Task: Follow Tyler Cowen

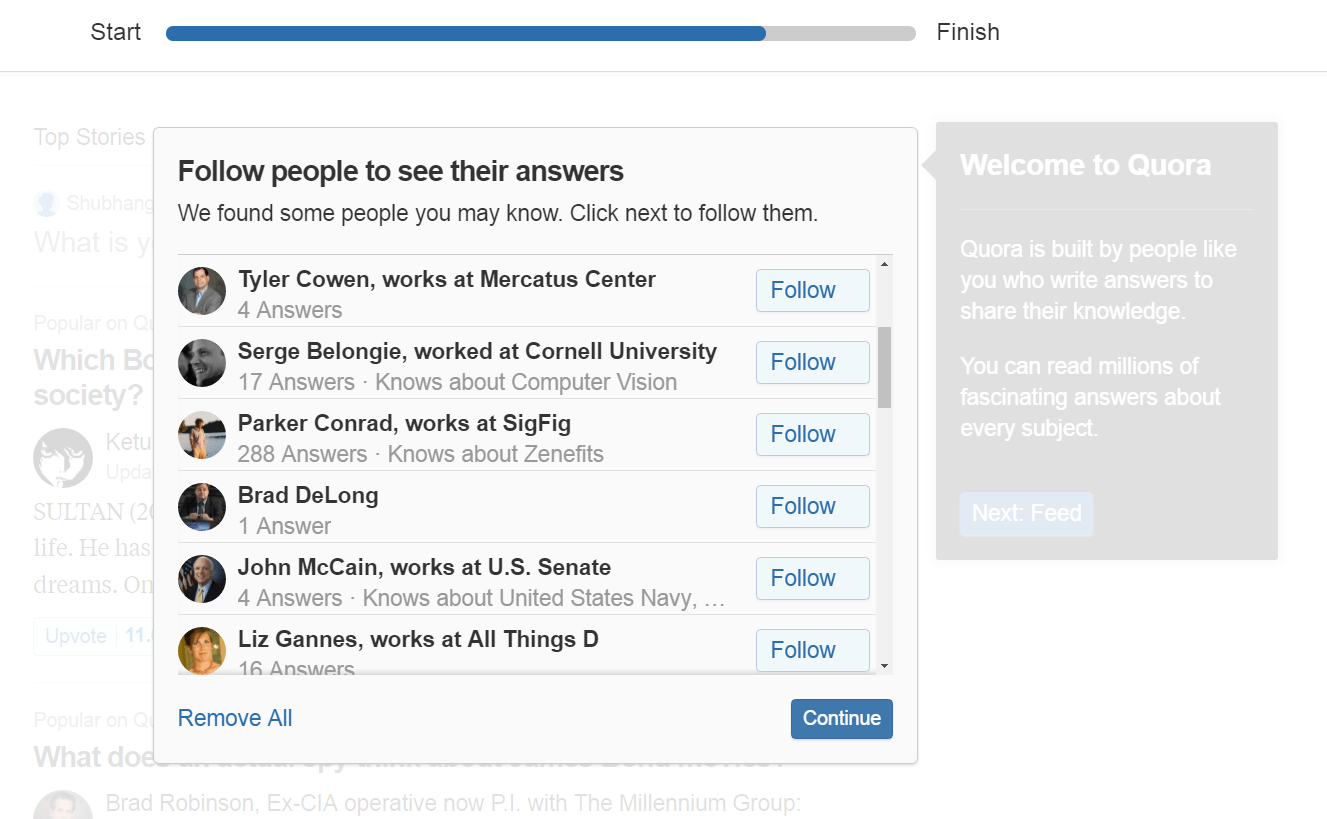Action: coord(813,291)
